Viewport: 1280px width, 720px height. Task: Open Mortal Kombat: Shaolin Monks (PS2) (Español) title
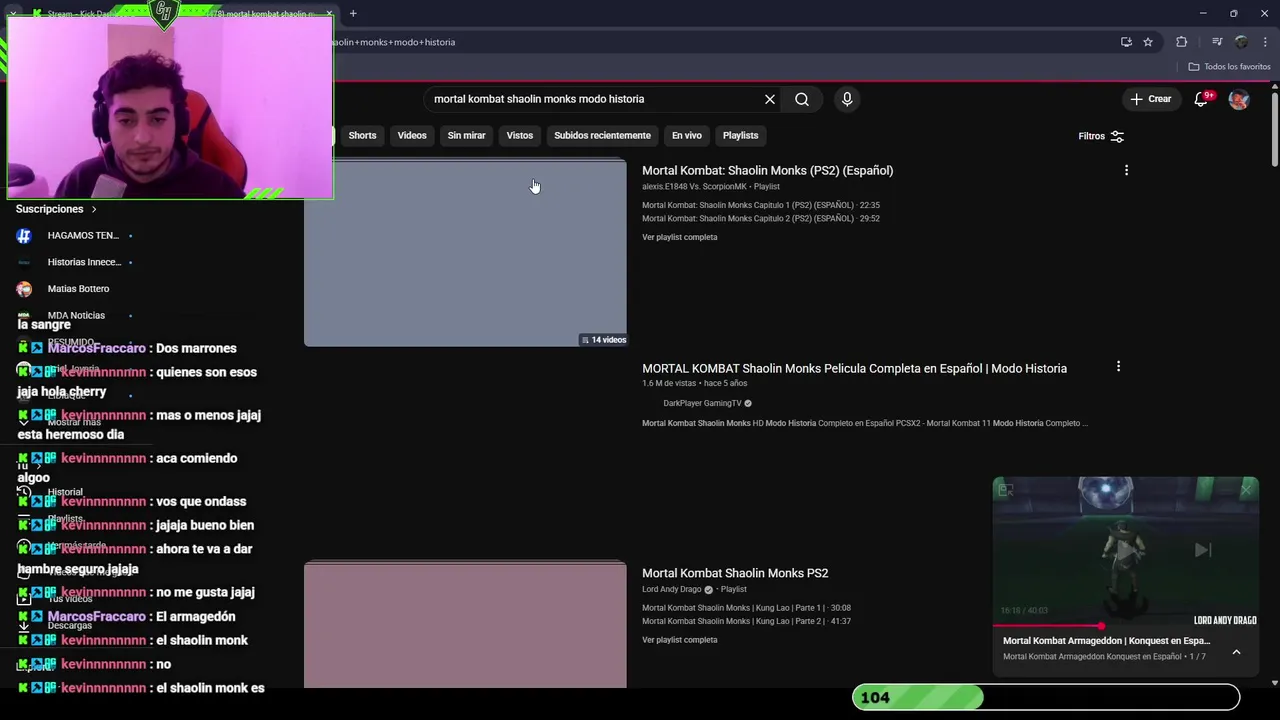(767, 170)
